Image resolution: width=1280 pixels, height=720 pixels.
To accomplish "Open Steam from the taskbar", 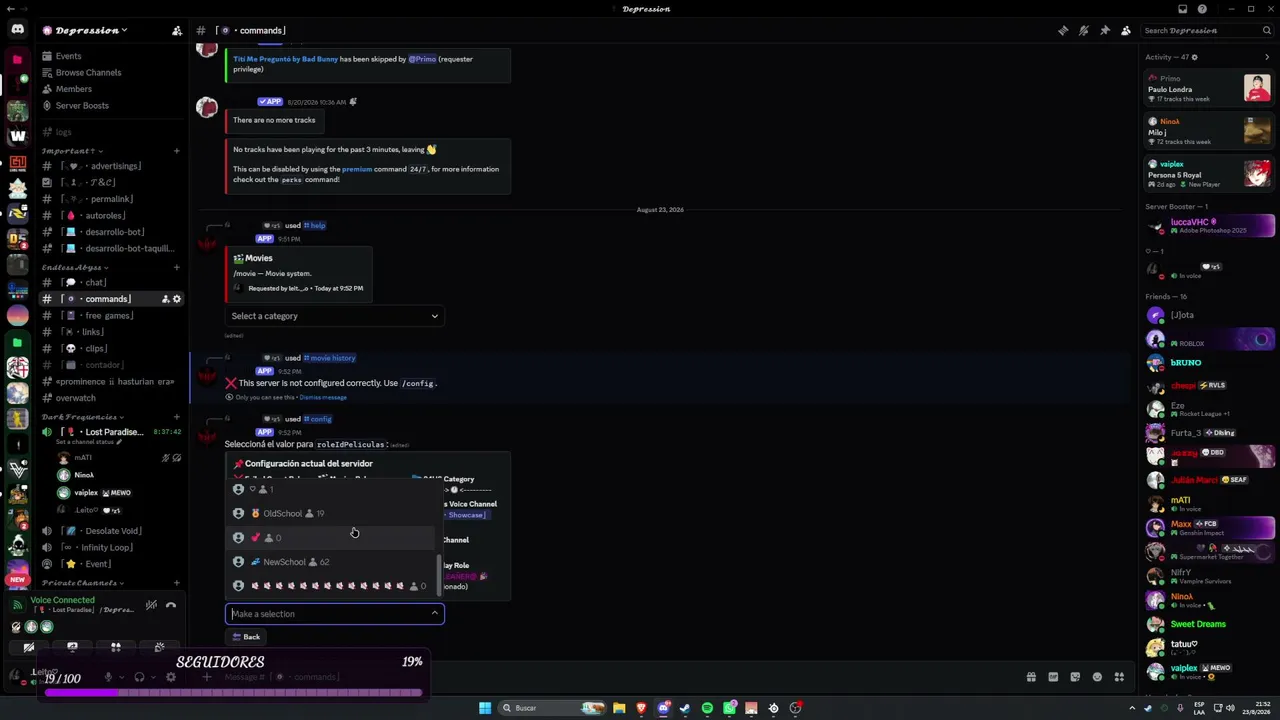I will pos(685,708).
